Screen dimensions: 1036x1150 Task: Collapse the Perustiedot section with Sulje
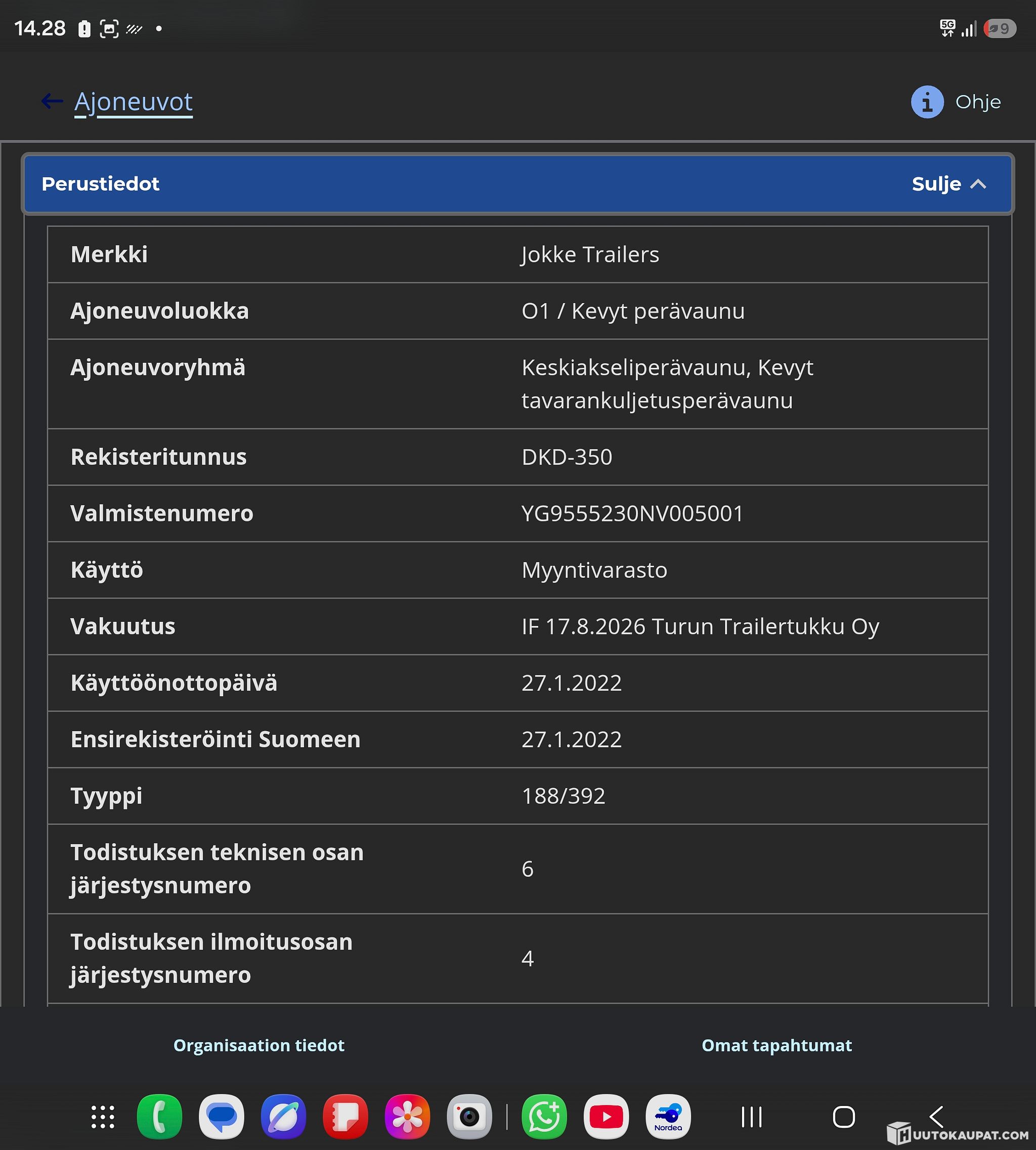(948, 184)
